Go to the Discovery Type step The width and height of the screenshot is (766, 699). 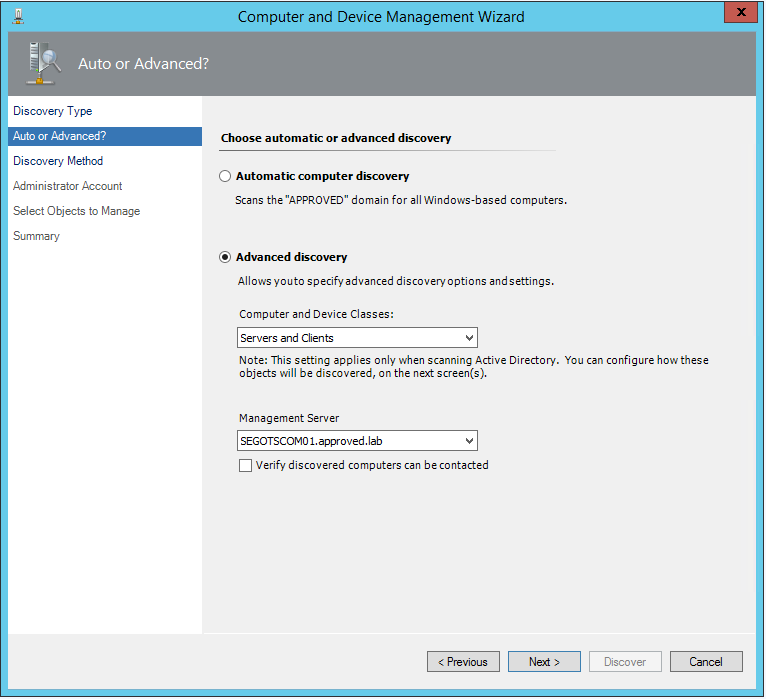pyautogui.click(x=52, y=111)
